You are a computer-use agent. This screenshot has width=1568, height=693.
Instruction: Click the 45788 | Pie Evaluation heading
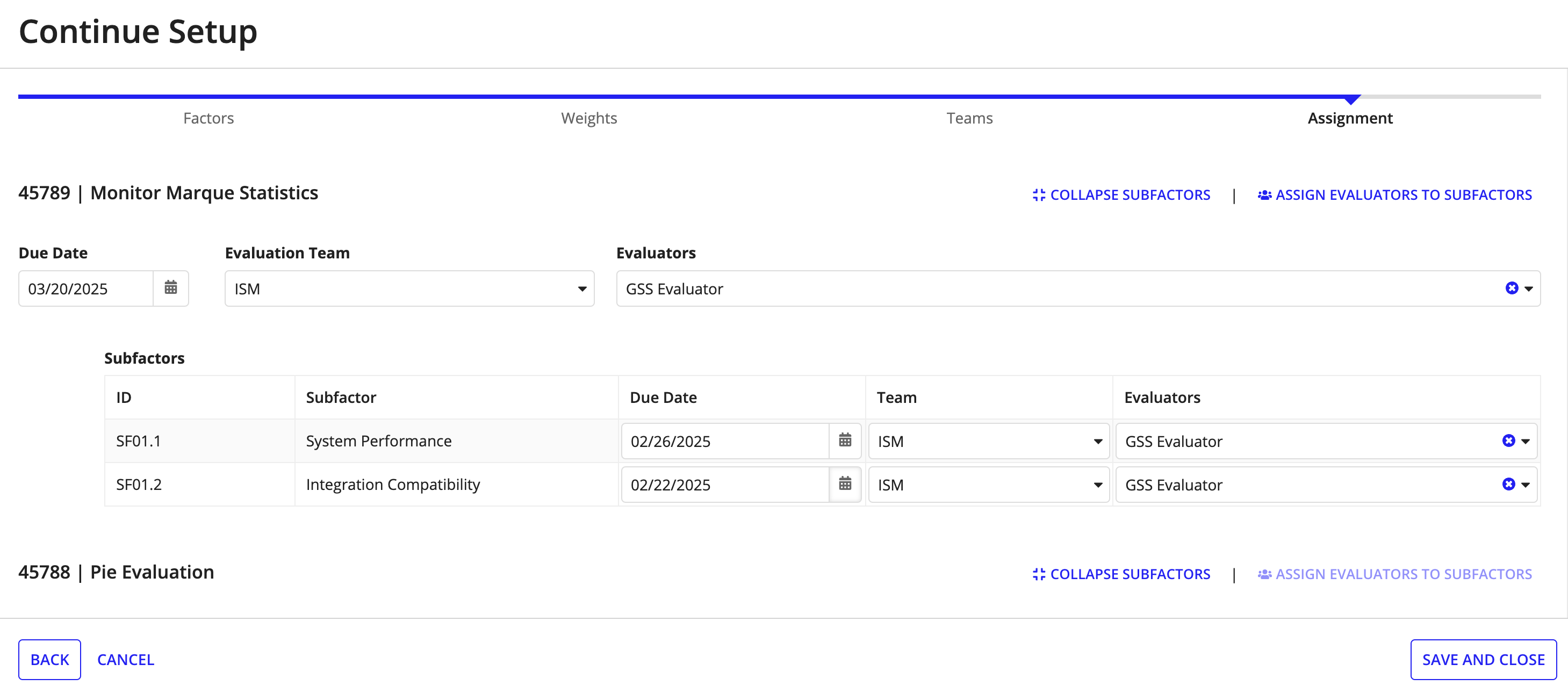tap(116, 572)
